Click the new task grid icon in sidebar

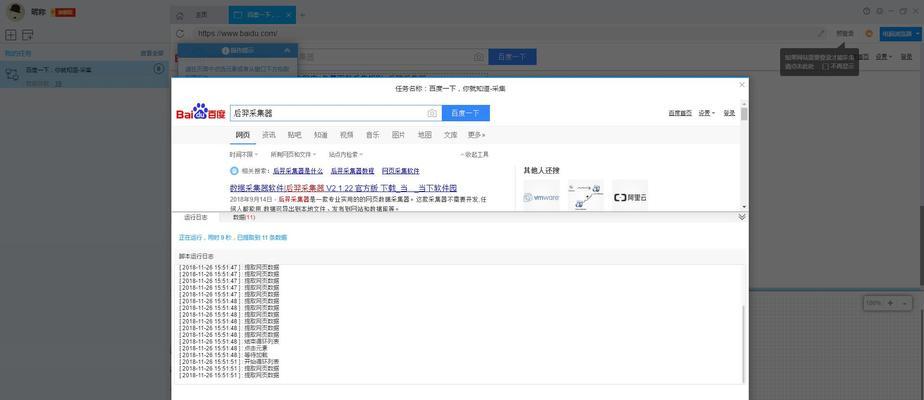pos(11,35)
